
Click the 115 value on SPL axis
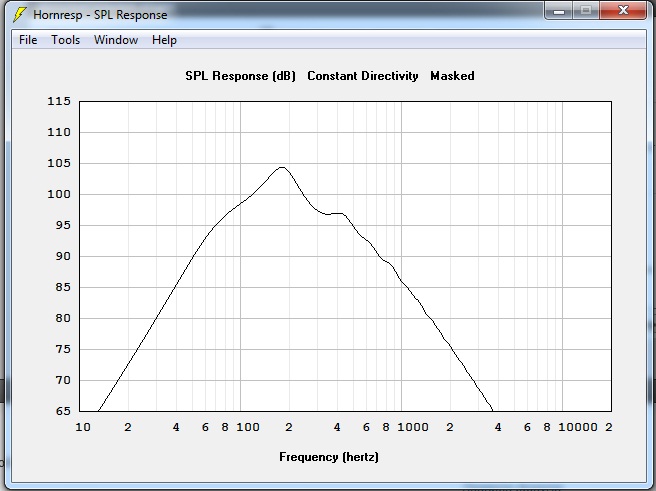point(59,101)
